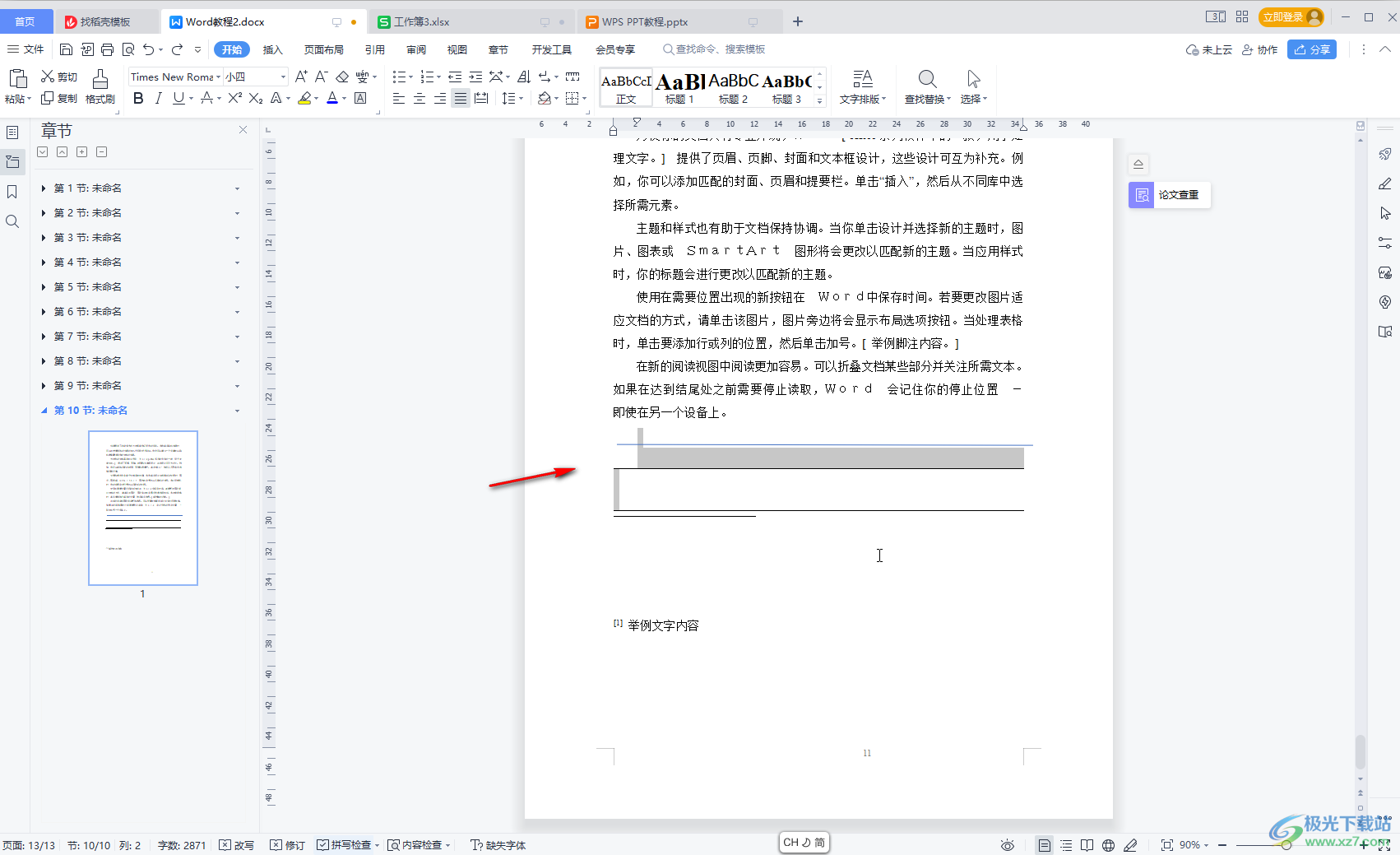
Task: Open the 文件 menu
Action: click(25, 49)
